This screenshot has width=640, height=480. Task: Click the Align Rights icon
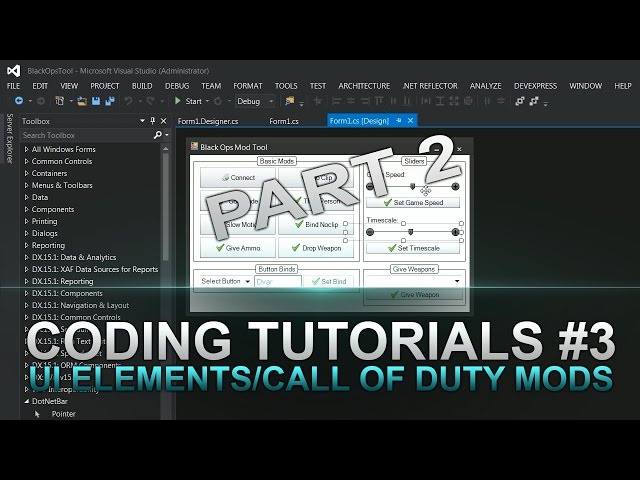(365, 101)
